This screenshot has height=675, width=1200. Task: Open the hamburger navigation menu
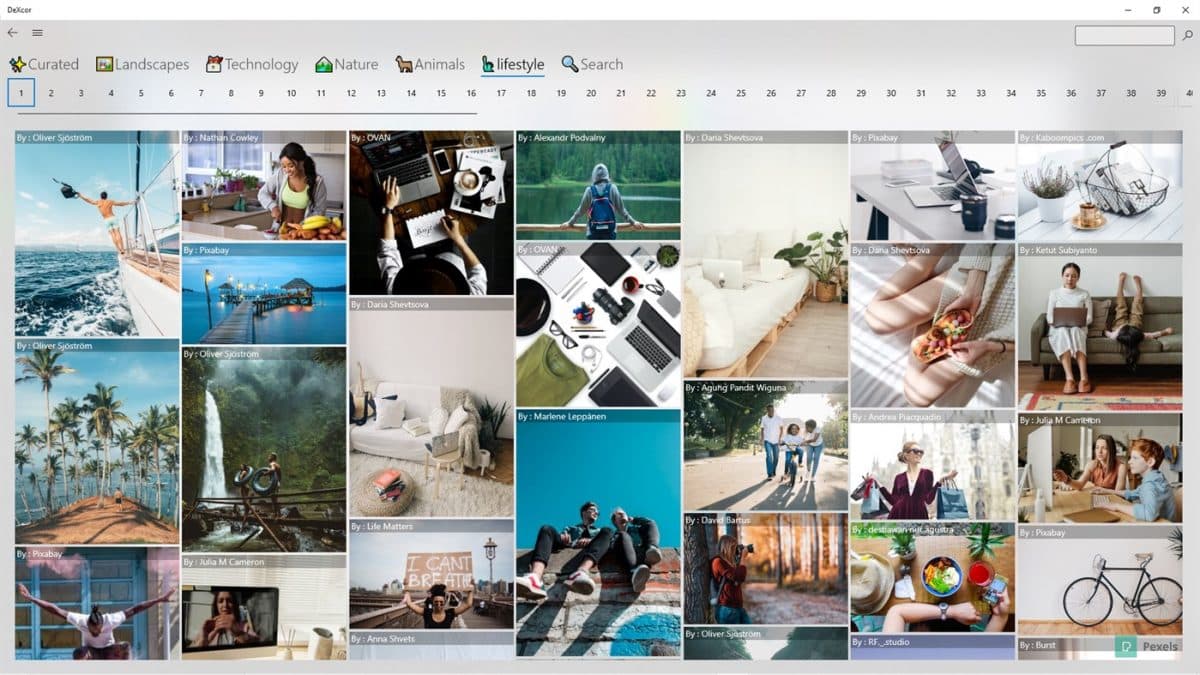pyautogui.click(x=37, y=31)
